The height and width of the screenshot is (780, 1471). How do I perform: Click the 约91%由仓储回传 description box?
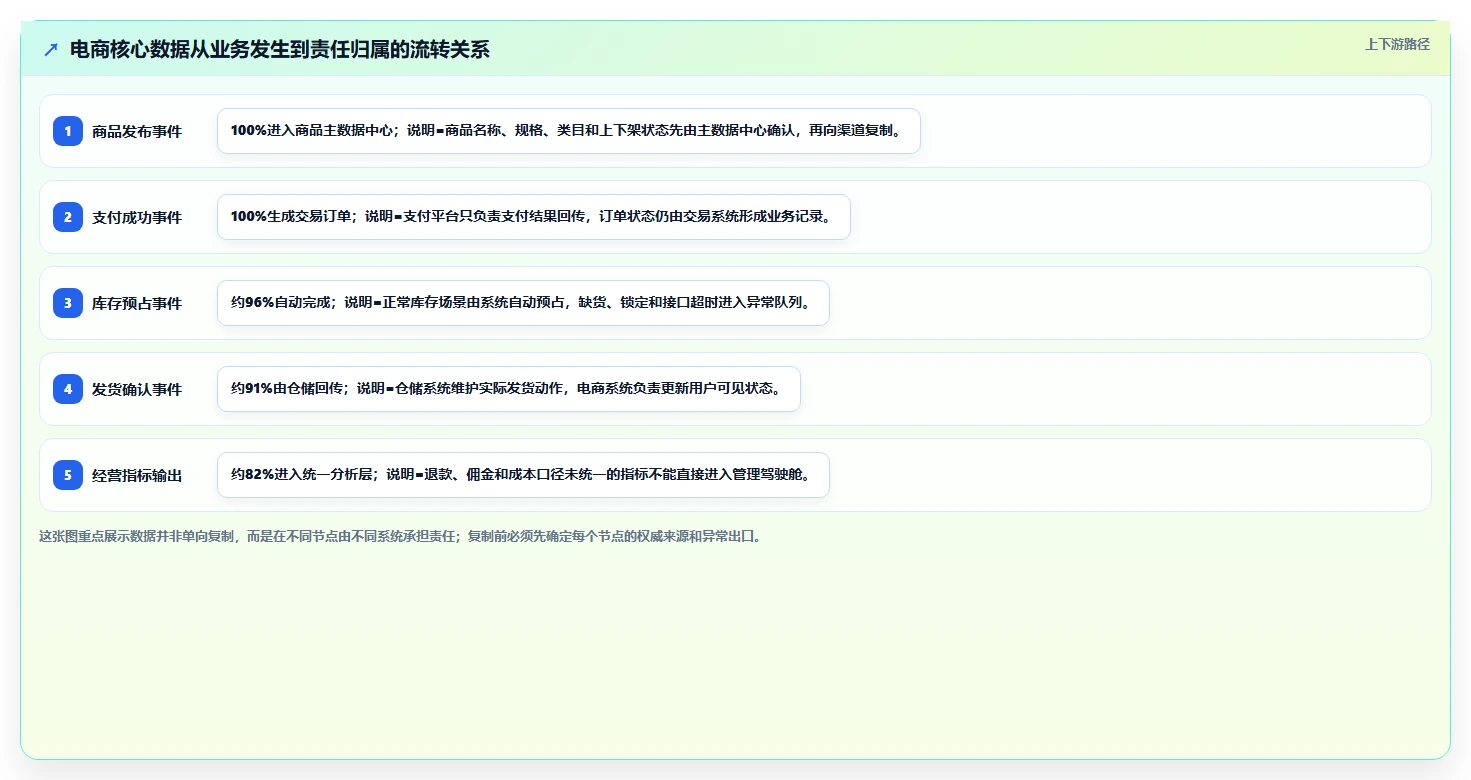tap(509, 389)
